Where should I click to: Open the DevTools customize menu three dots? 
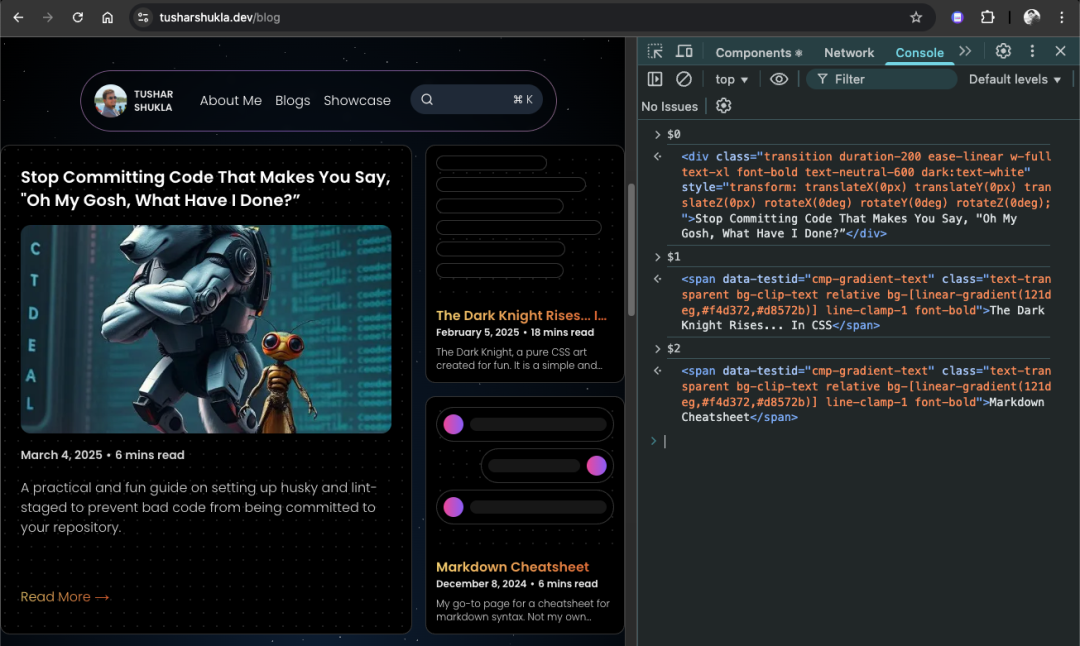tap(1032, 51)
